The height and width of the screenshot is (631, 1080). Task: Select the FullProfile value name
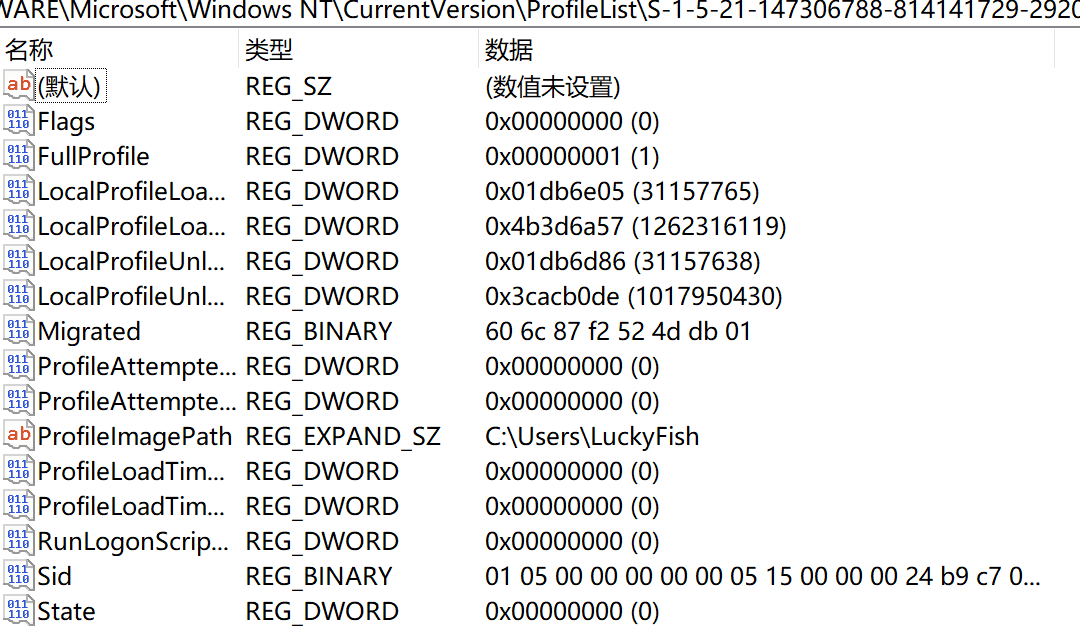click(93, 157)
